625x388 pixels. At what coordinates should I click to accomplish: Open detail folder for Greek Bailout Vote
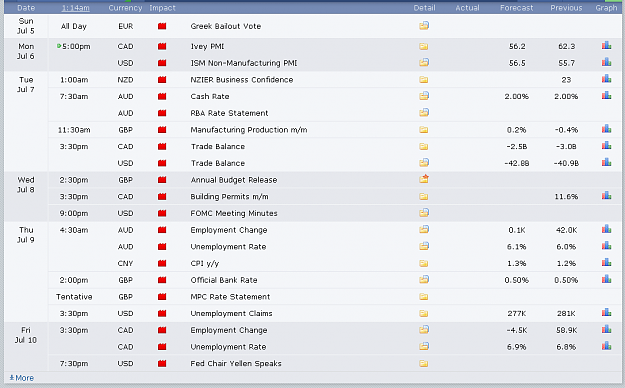[x=424, y=26]
